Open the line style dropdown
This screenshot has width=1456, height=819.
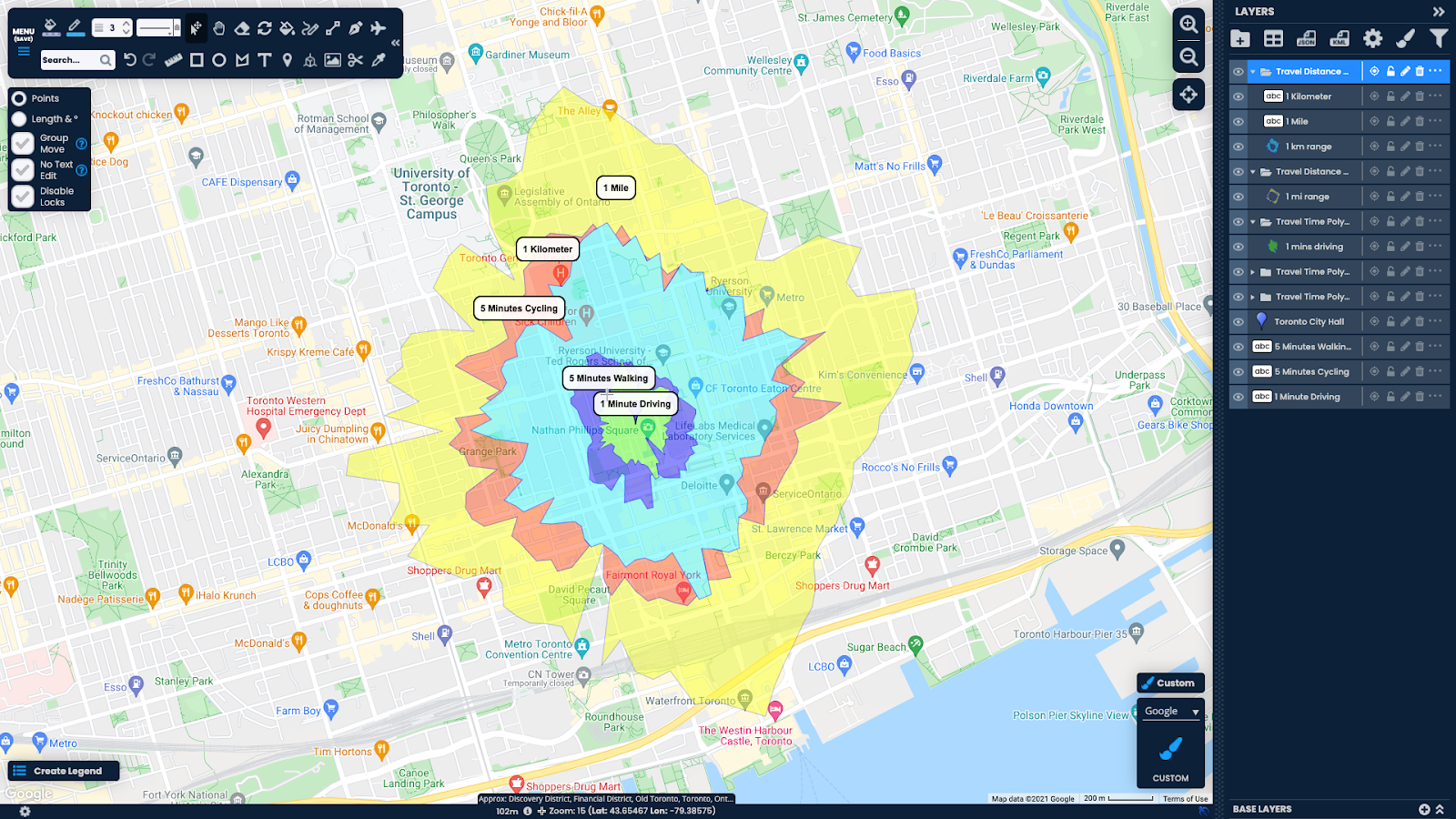[x=158, y=28]
